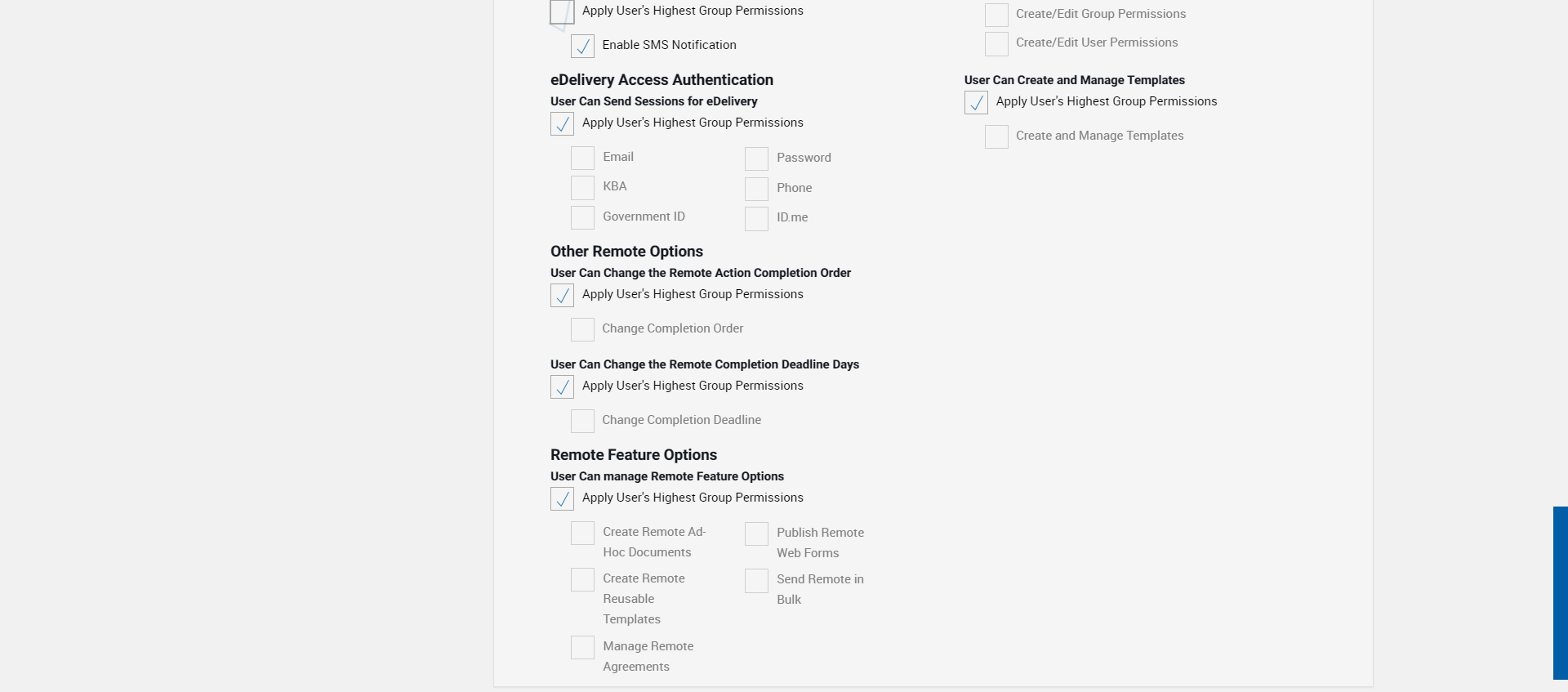
Task: Select Send Remote in Bulk checkbox
Action: [756, 581]
